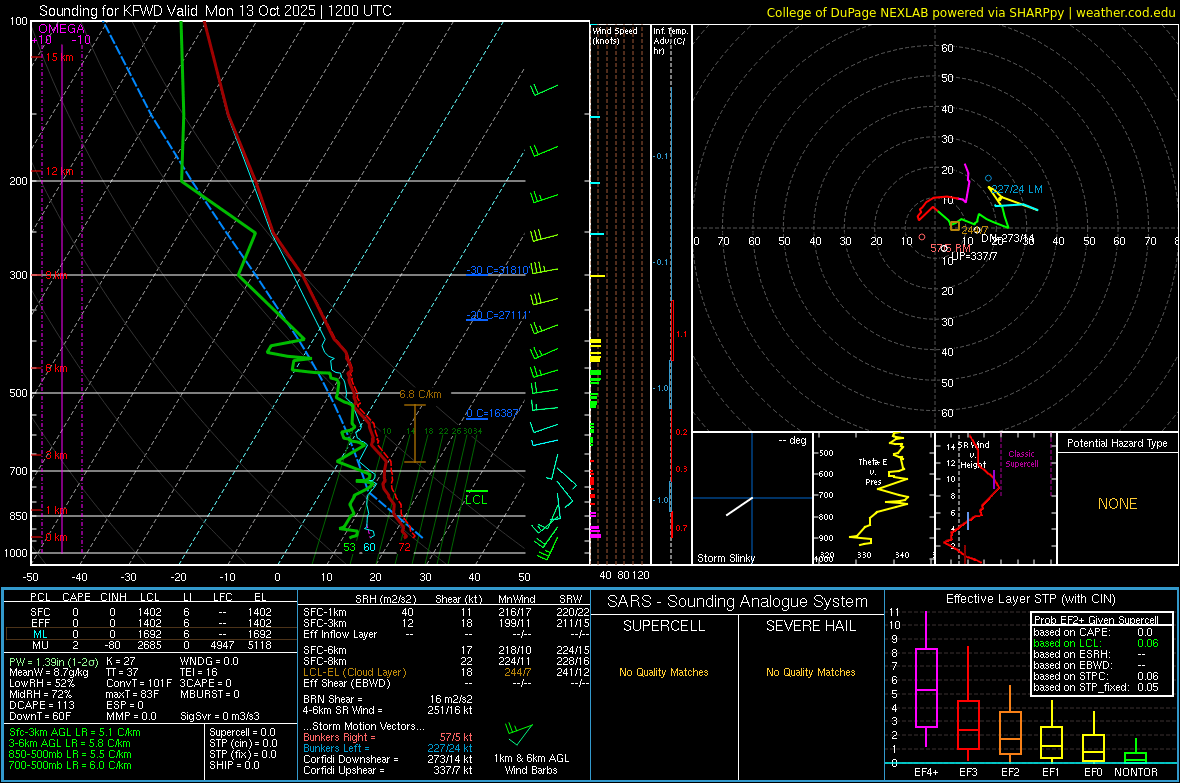This screenshot has height=783, width=1180.
Task: Click the 'Corfidi Downshear = 273/14 kt' line
Action: 388,760
